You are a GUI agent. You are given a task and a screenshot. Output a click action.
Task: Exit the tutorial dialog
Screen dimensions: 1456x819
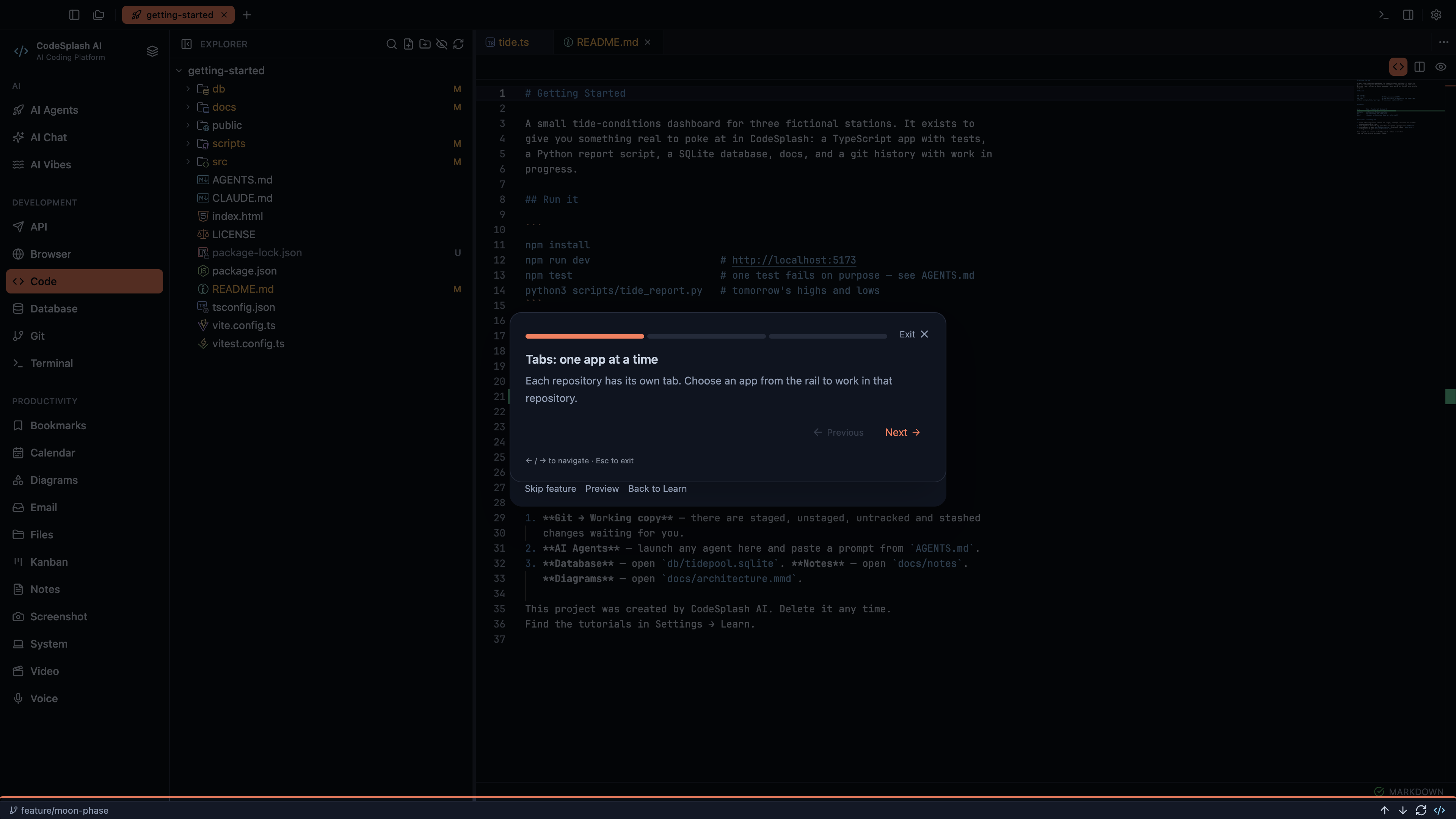coord(914,334)
